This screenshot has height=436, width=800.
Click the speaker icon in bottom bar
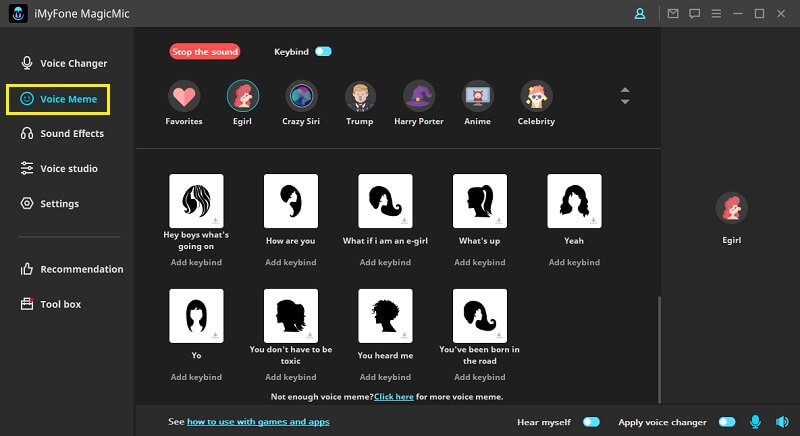click(x=782, y=422)
